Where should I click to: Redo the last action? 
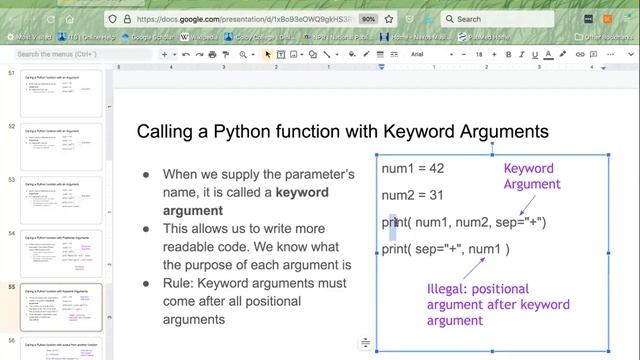[199, 54]
